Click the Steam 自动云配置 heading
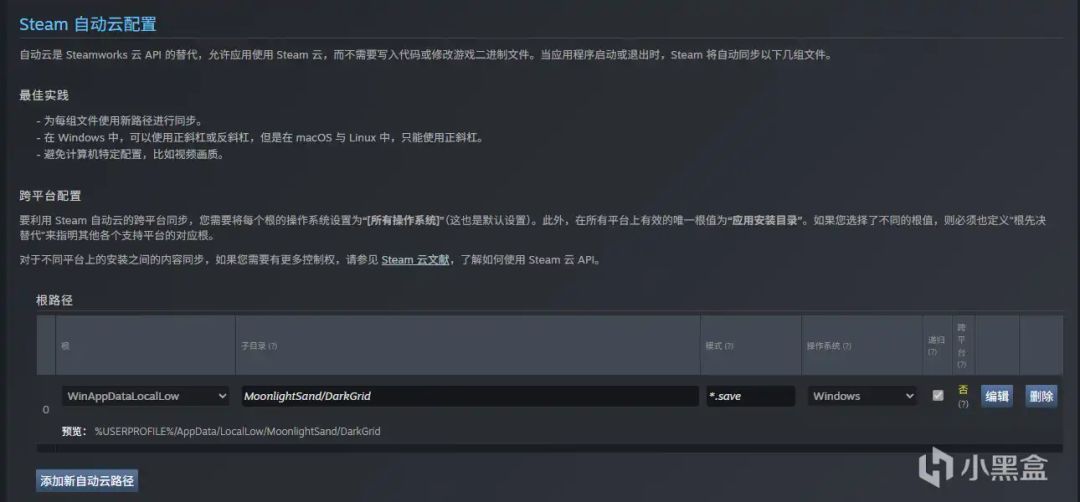This screenshot has height=502, width=1080. click(x=87, y=25)
